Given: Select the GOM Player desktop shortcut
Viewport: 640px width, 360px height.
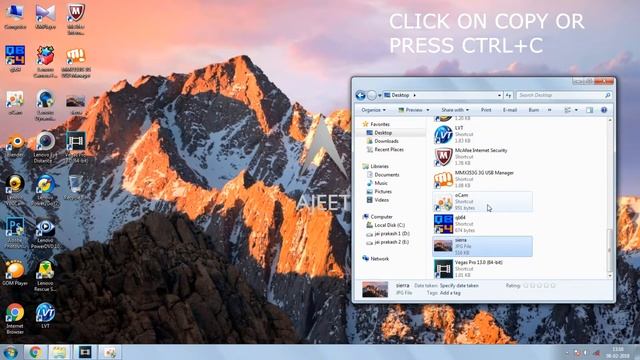Looking at the screenshot, I should [15, 273].
